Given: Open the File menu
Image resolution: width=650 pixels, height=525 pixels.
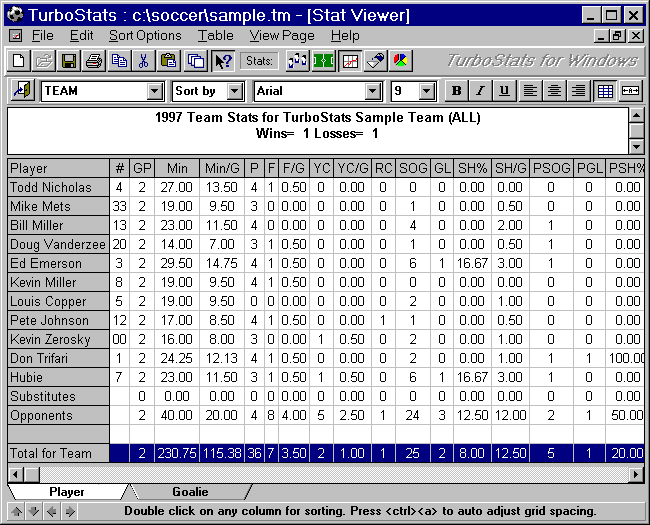Looking at the screenshot, I should coord(43,36).
